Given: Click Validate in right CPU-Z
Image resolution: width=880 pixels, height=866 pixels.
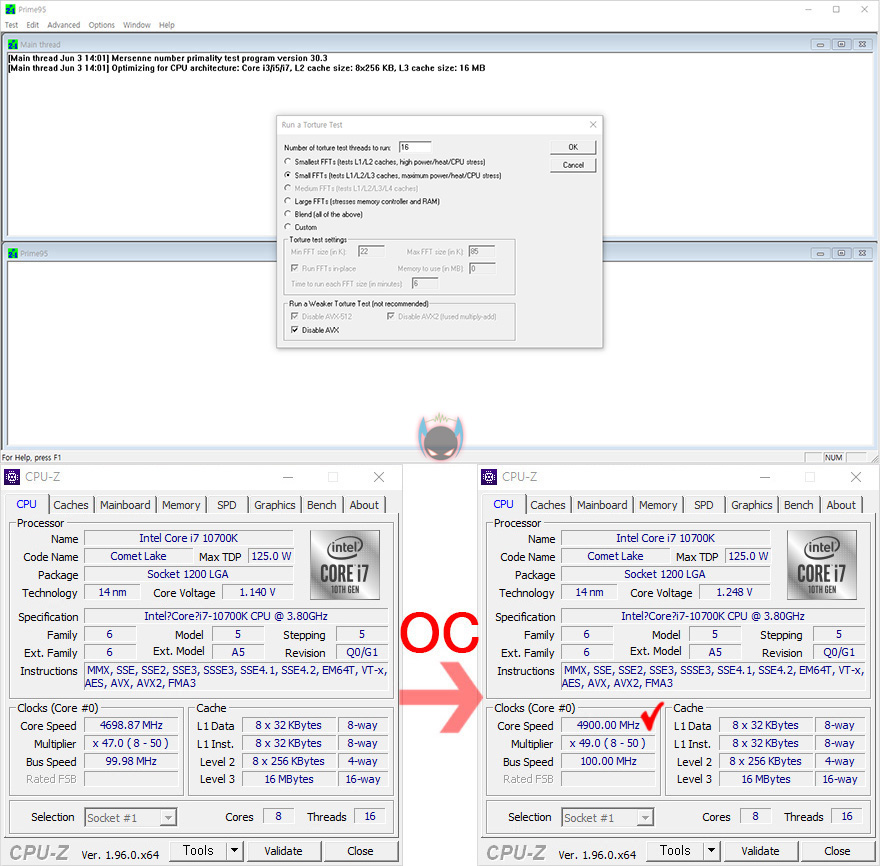Looking at the screenshot, I should (760, 851).
